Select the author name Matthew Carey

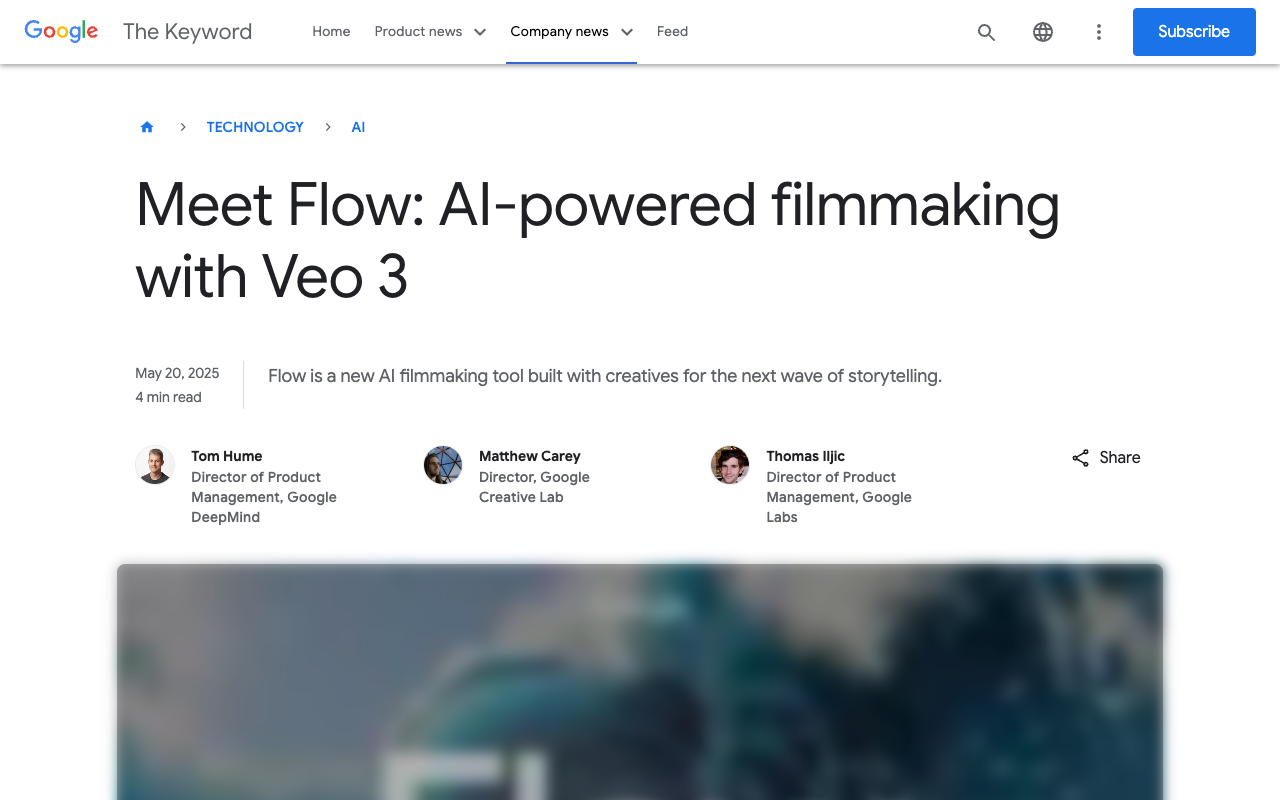[530, 456]
